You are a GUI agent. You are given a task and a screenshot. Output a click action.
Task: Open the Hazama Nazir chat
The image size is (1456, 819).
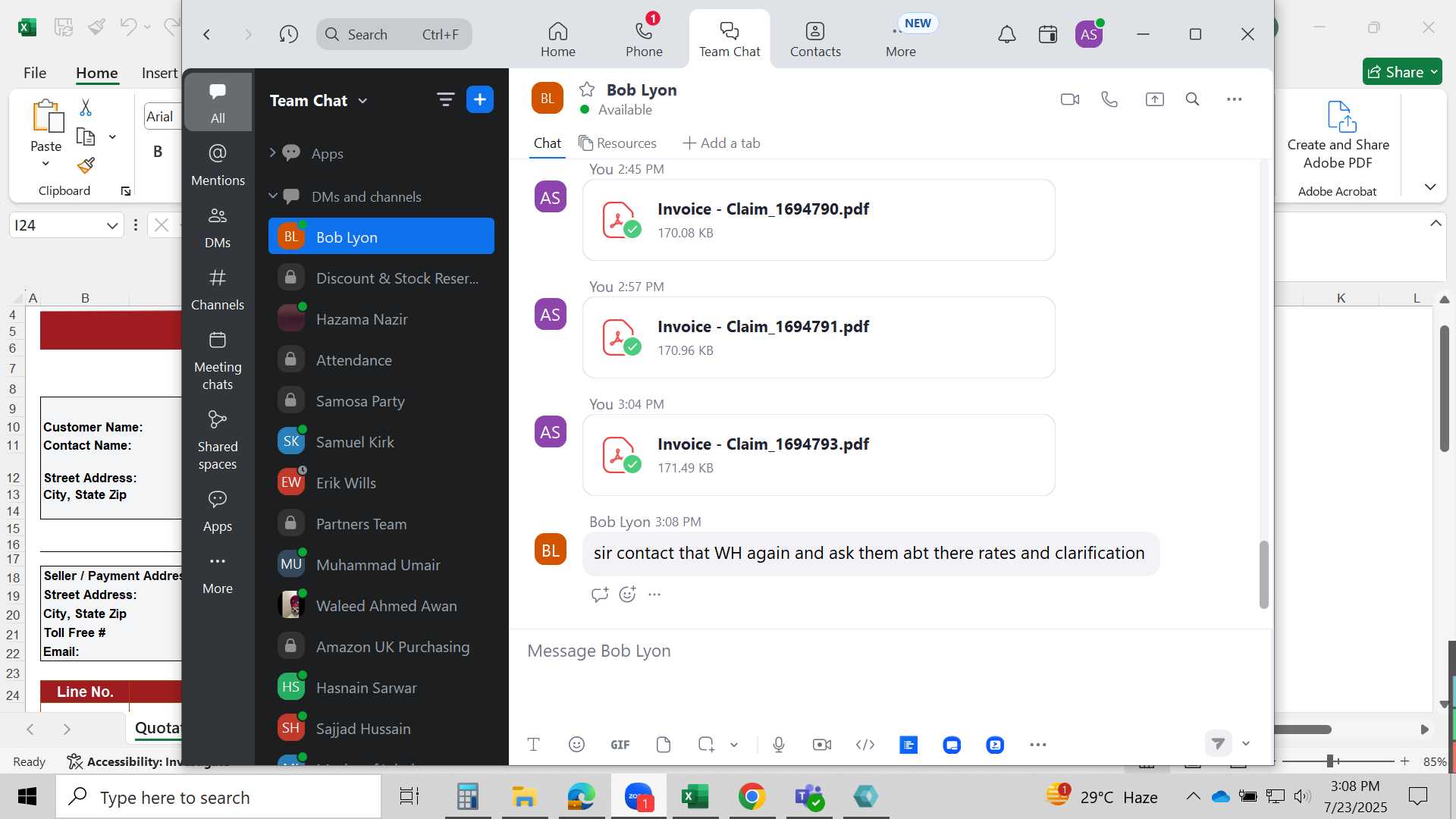point(381,319)
